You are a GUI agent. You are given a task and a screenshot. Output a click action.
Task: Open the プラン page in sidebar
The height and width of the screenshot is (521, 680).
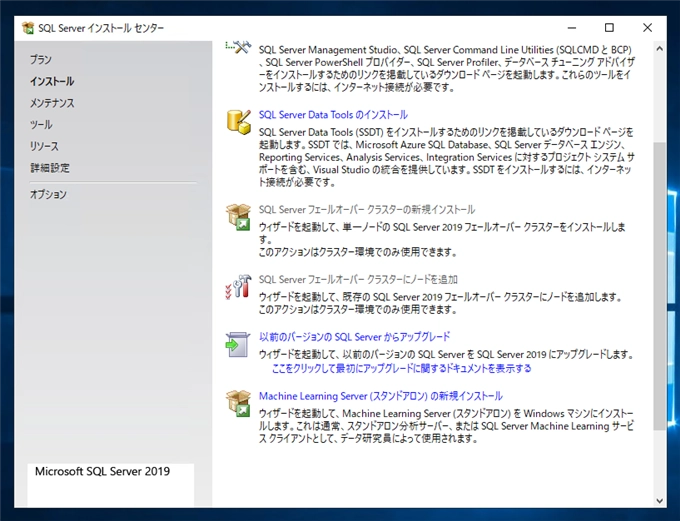pos(41,59)
